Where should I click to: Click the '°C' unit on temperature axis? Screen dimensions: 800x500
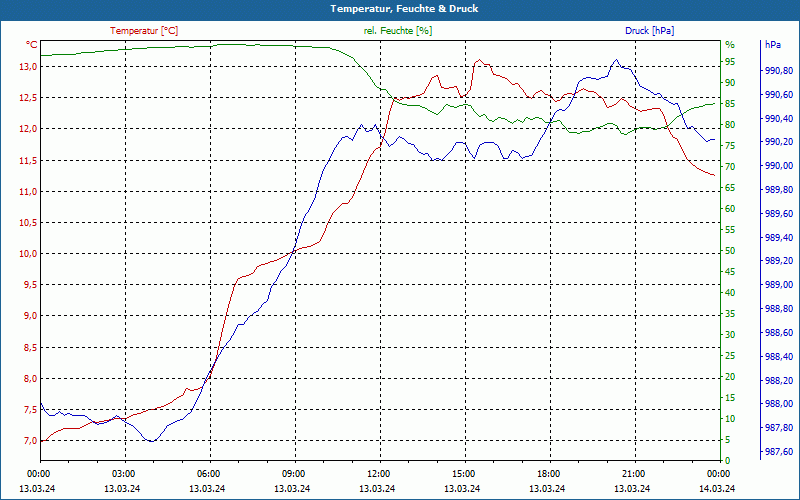click(x=32, y=45)
